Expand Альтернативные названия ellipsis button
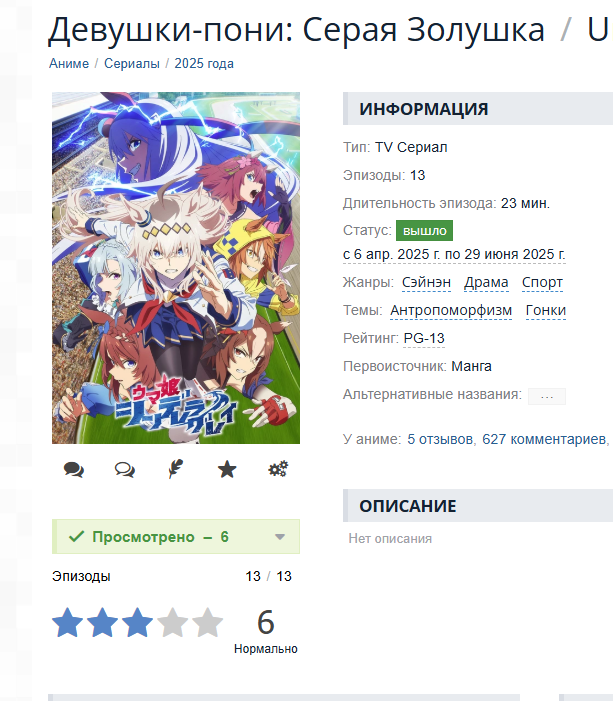Image resolution: width=613 pixels, height=701 pixels. (x=547, y=396)
